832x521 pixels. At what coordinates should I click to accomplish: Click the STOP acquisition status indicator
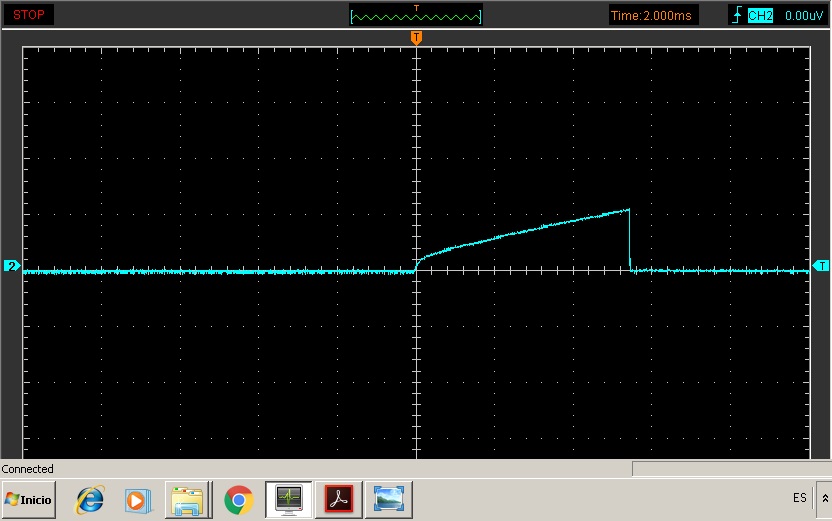point(28,15)
